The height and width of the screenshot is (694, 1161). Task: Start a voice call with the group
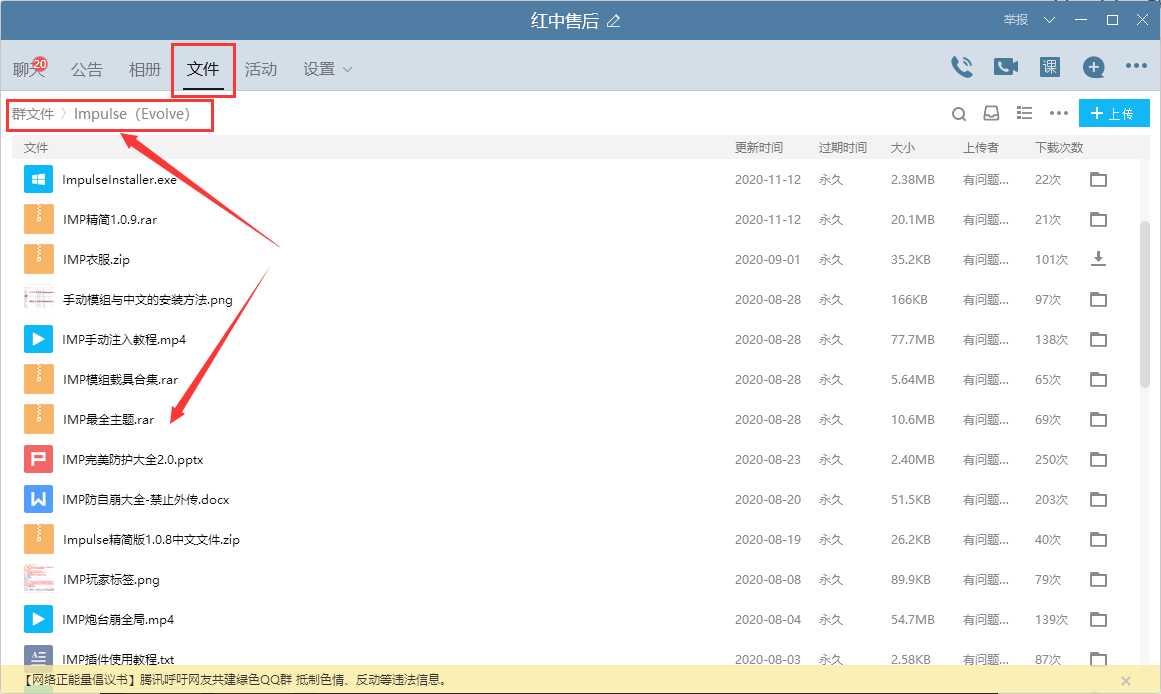coord(962,67)
